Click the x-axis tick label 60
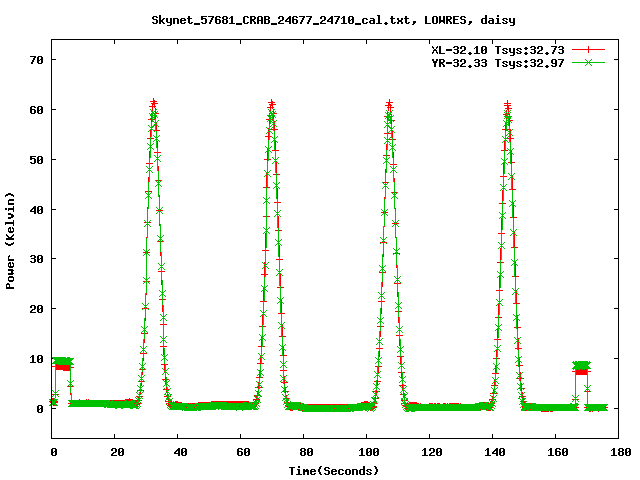Image resolution: width=640 pixels, height=480 pixels. (243, 452)
